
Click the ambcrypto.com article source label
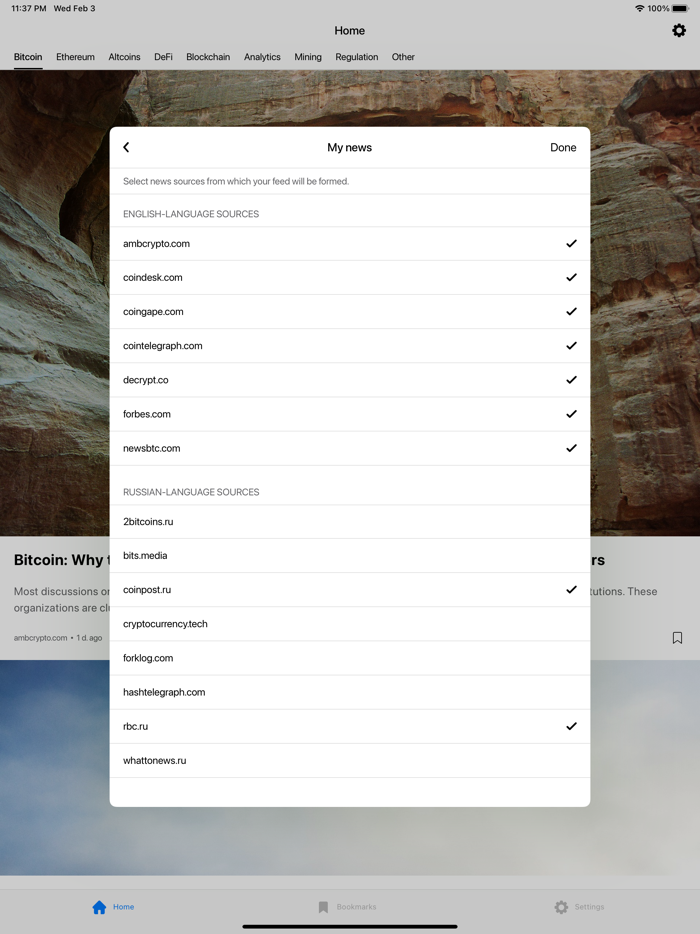[41, 638]
